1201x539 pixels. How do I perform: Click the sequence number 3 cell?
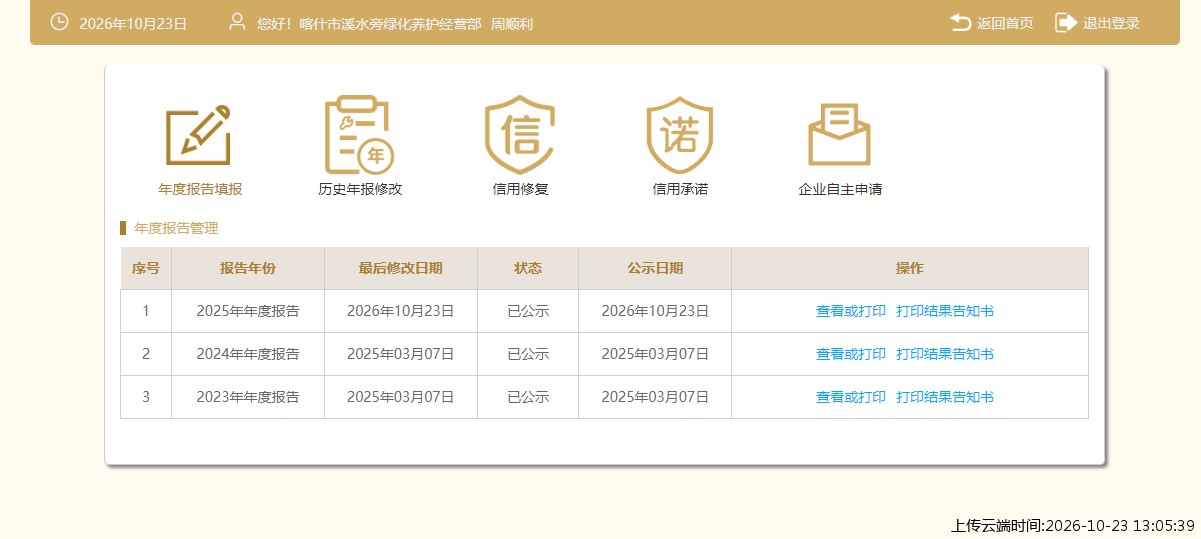pyautogui.click(x=146, y=397)
